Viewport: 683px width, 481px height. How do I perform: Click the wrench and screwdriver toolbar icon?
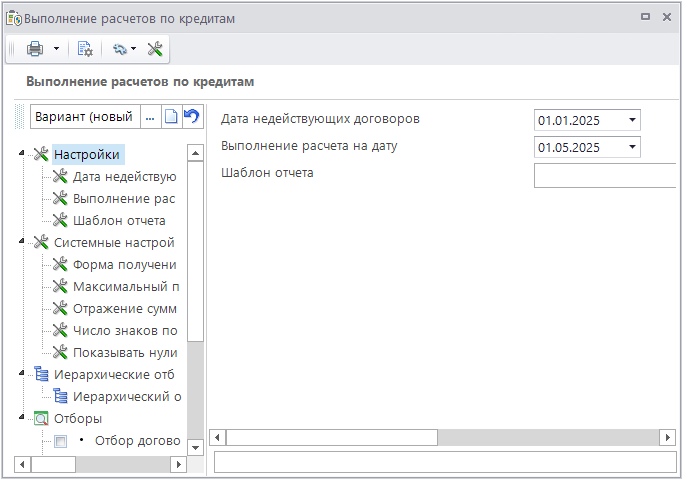pyautogui.click(x=155, y=48)
